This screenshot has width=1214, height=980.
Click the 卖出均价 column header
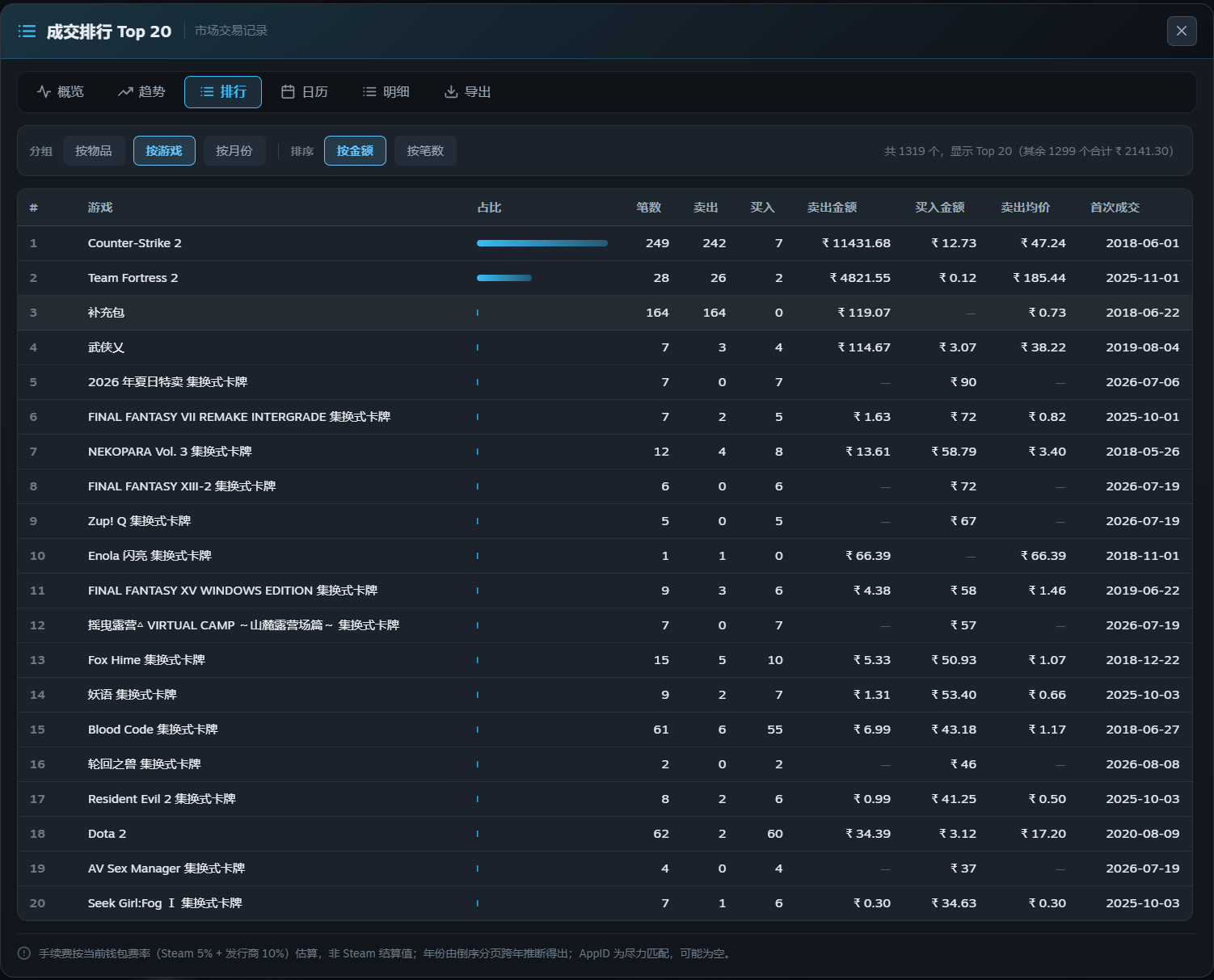click(1026, 208)
